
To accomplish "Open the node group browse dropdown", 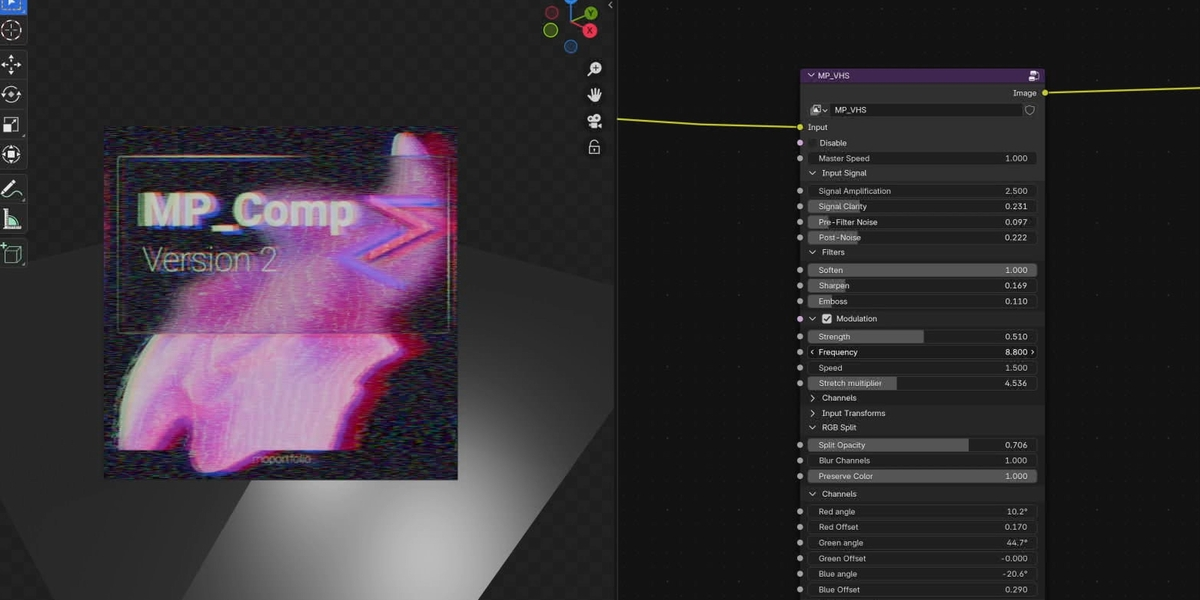I will tap(819, 110).
